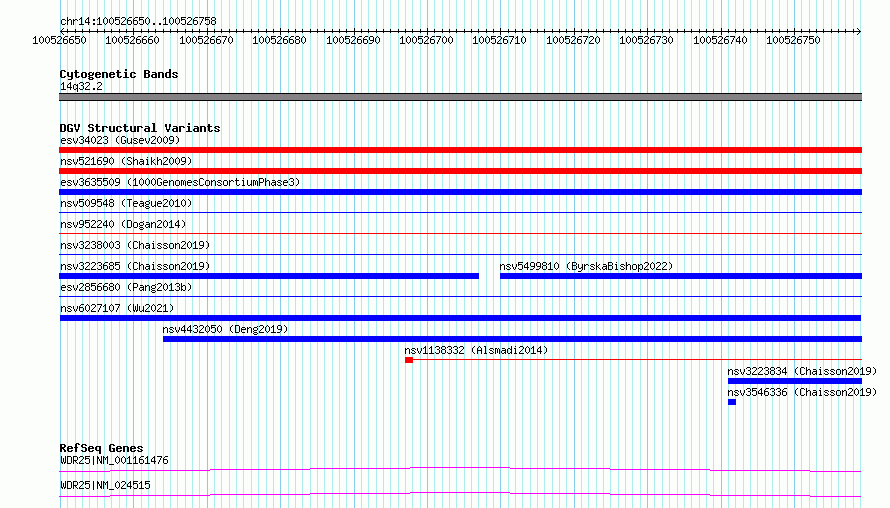This screenshot has height=508, width=890.
Task: Click the small blue block of nsv3546336
Action: tap(732, 402)
